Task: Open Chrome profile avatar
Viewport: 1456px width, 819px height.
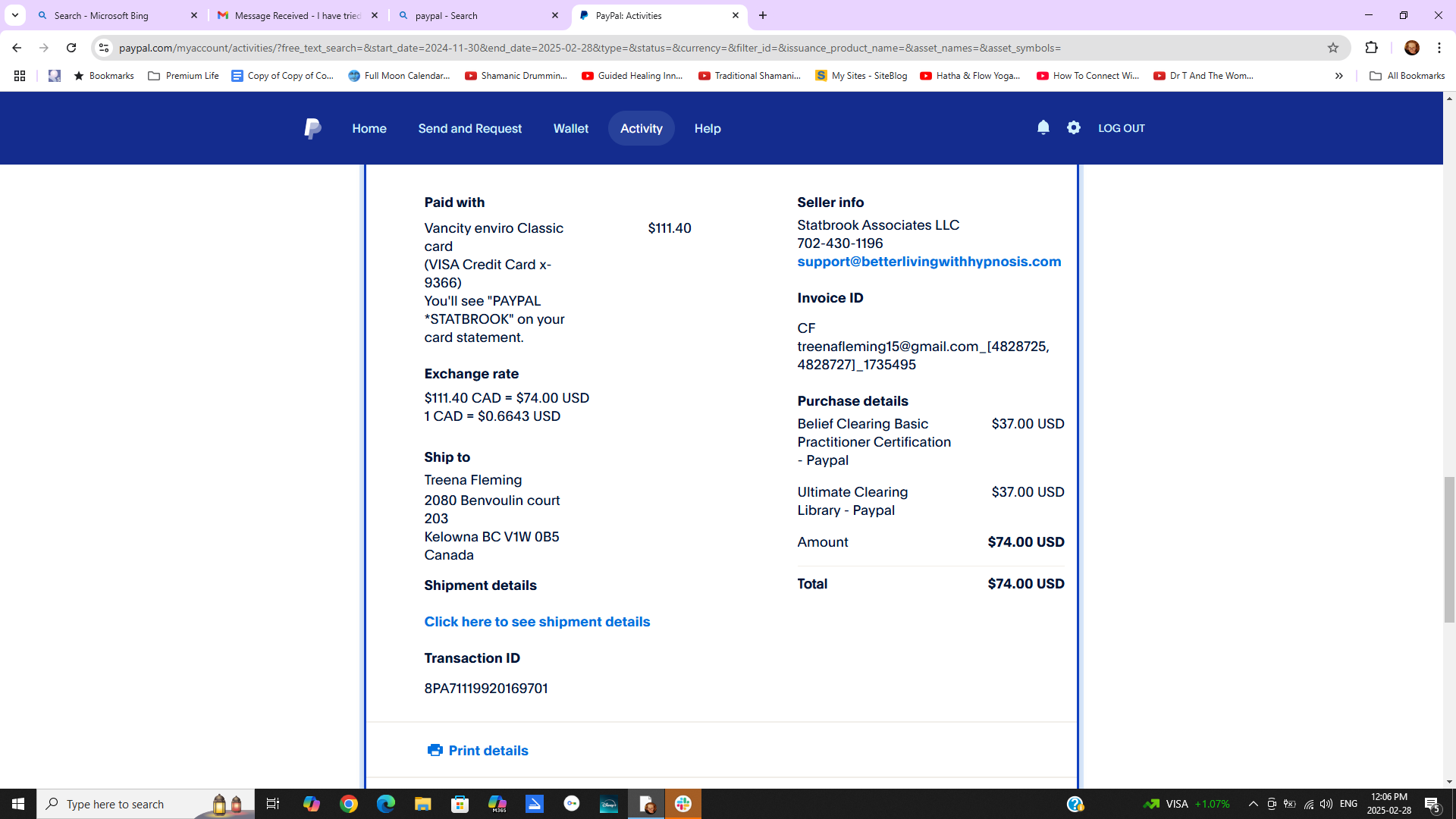Action: 1411,48
